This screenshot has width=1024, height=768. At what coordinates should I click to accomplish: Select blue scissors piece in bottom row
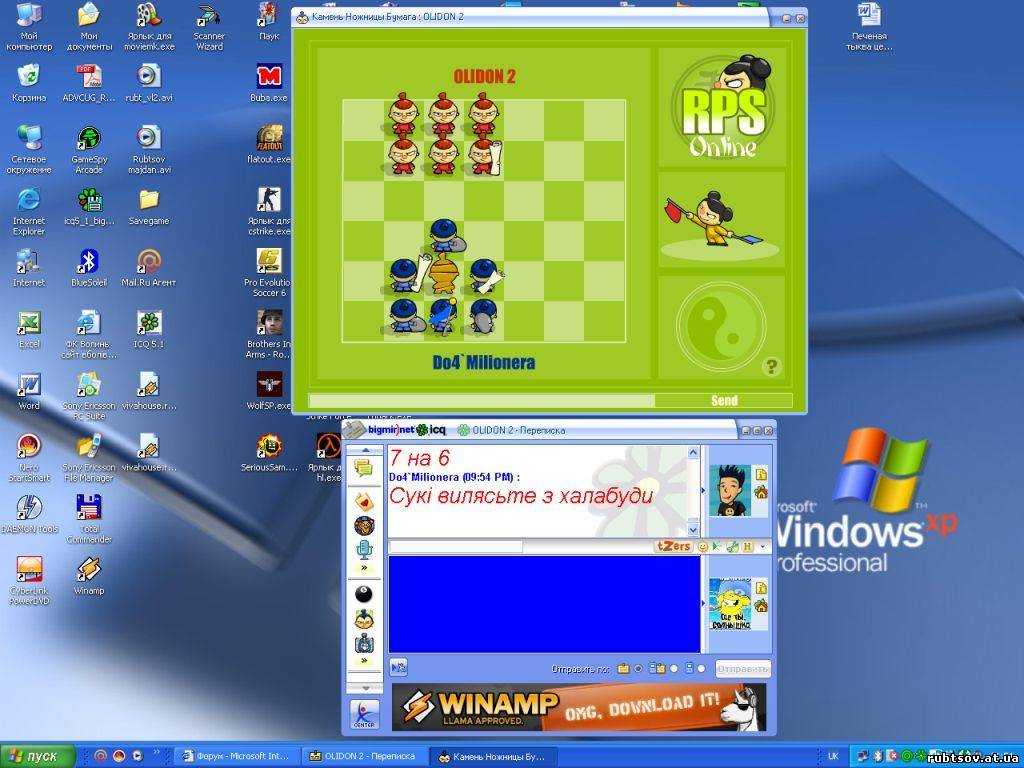(444, 316)
